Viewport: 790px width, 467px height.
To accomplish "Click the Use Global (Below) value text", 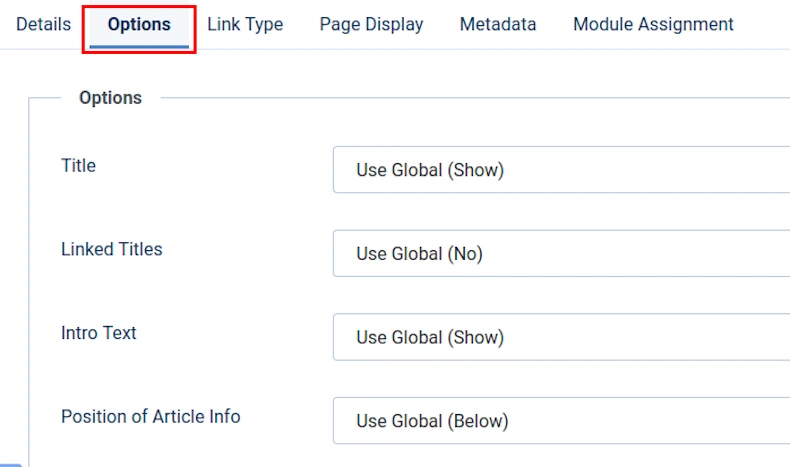I will point(432,421).
